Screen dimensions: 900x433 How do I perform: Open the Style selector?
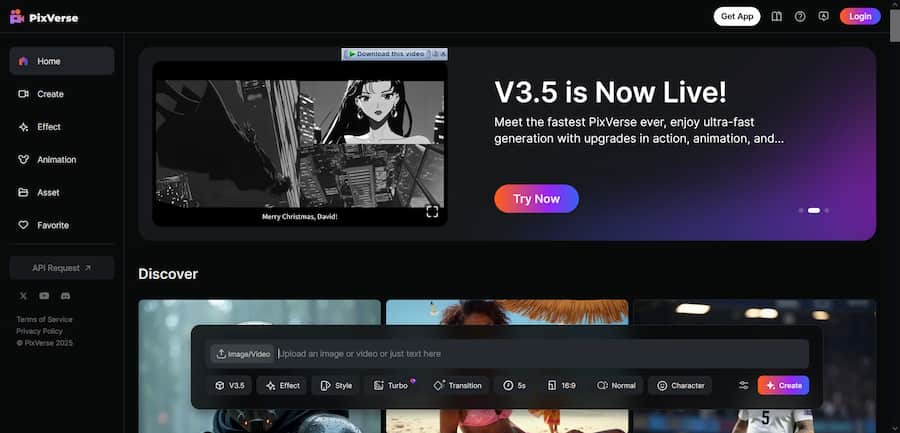pyautogui.click(x=336, y=385)
